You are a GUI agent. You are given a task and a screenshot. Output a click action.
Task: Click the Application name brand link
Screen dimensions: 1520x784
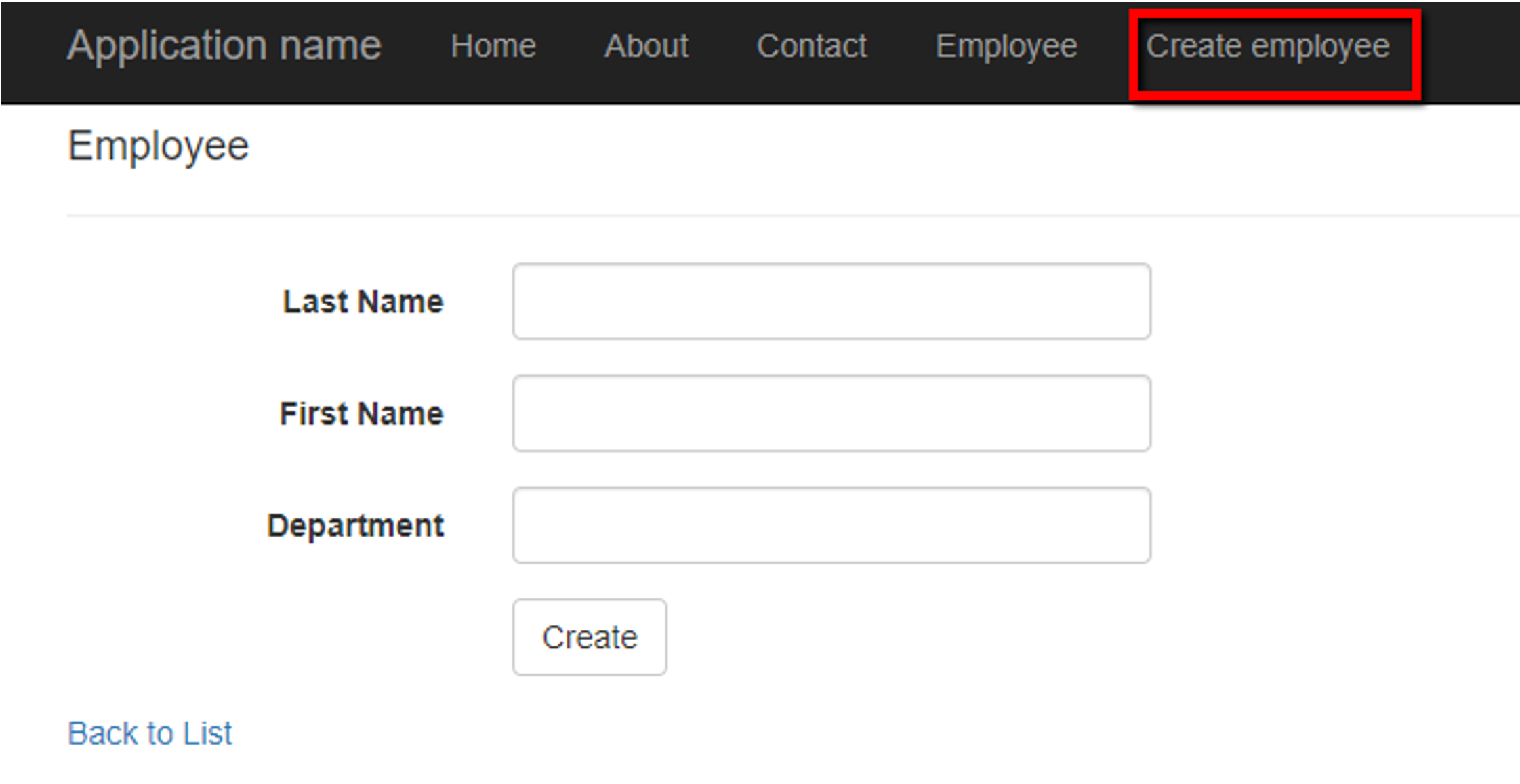tap(224, 46)
